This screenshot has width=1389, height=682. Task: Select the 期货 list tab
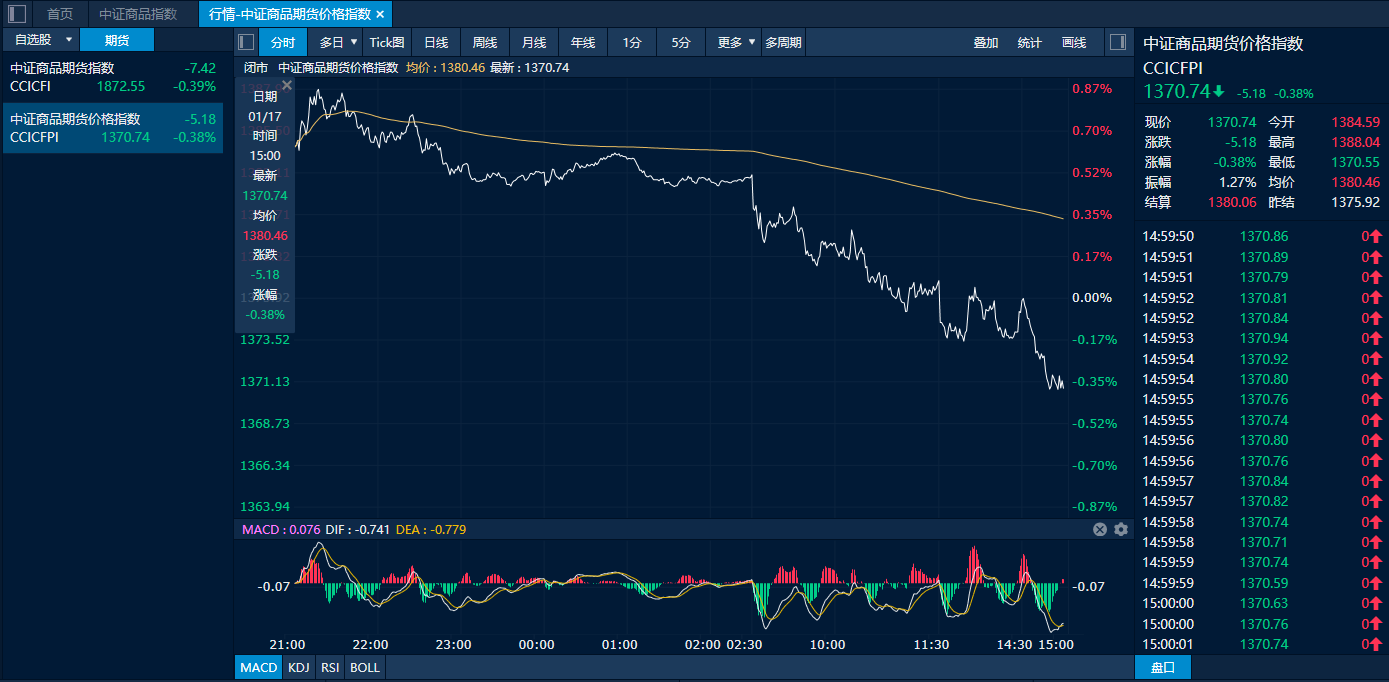point(117,39)
